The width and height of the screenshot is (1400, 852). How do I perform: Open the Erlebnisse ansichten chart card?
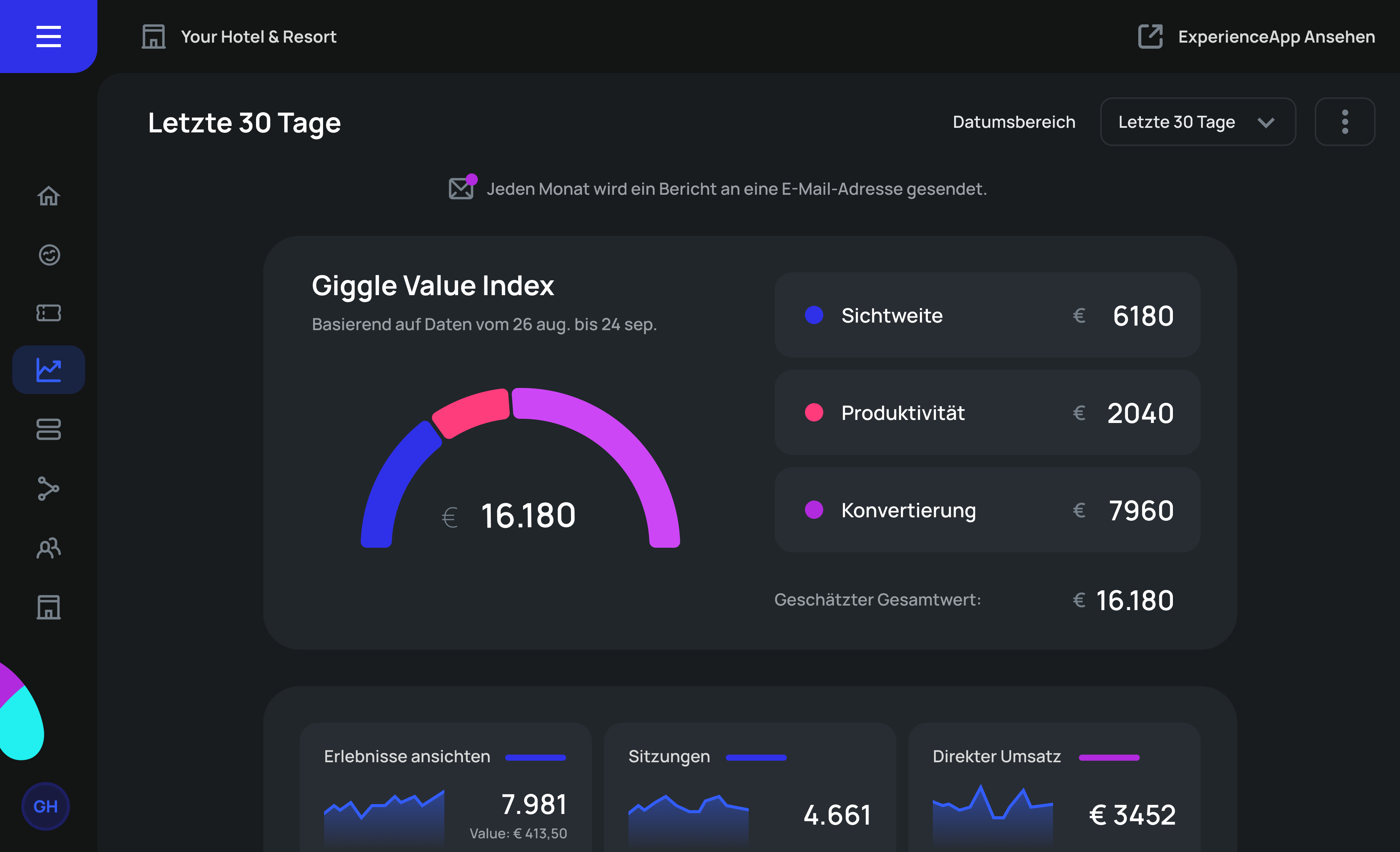coord(445,790)
